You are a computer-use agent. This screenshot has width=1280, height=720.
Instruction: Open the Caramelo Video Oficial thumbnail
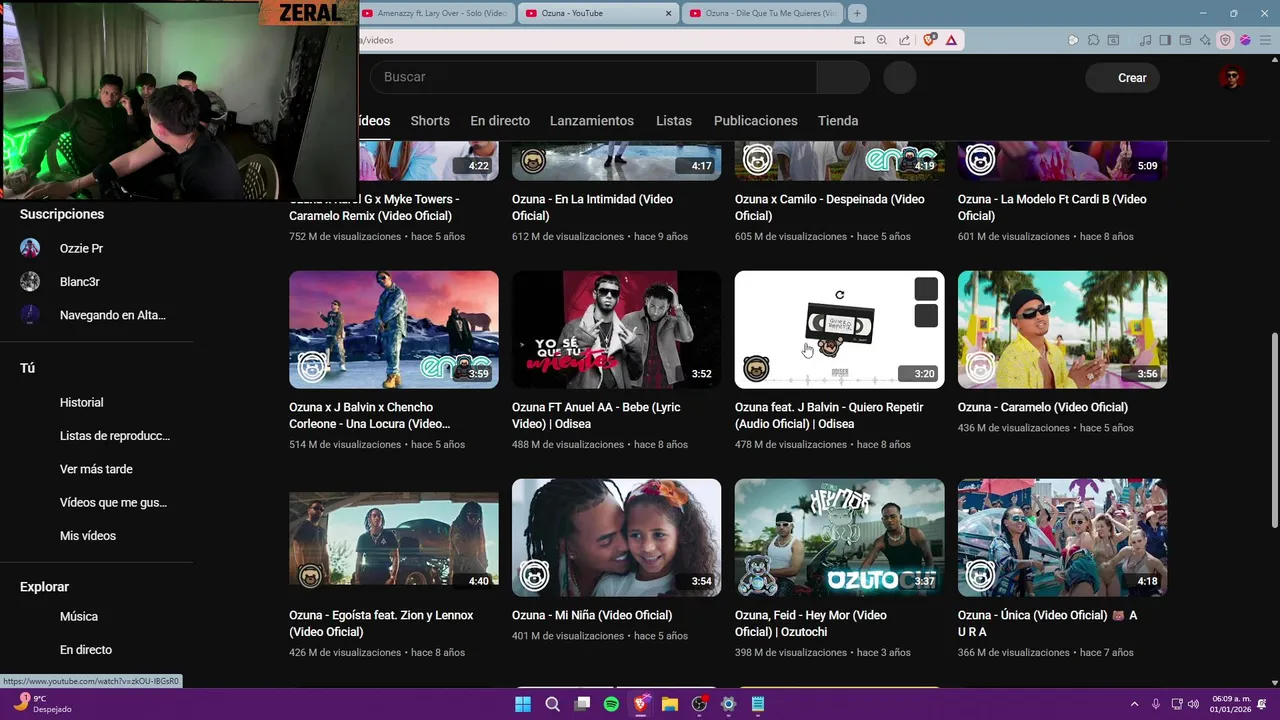pos(1062,329)
